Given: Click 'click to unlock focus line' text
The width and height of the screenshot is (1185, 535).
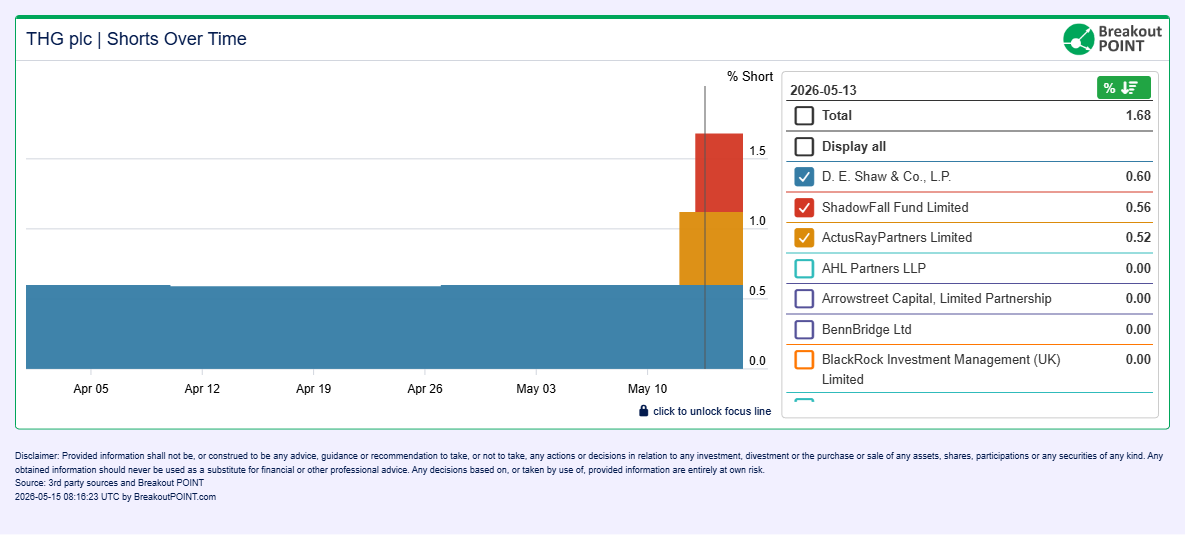Looking at the screenshot, I should point(712,411).
